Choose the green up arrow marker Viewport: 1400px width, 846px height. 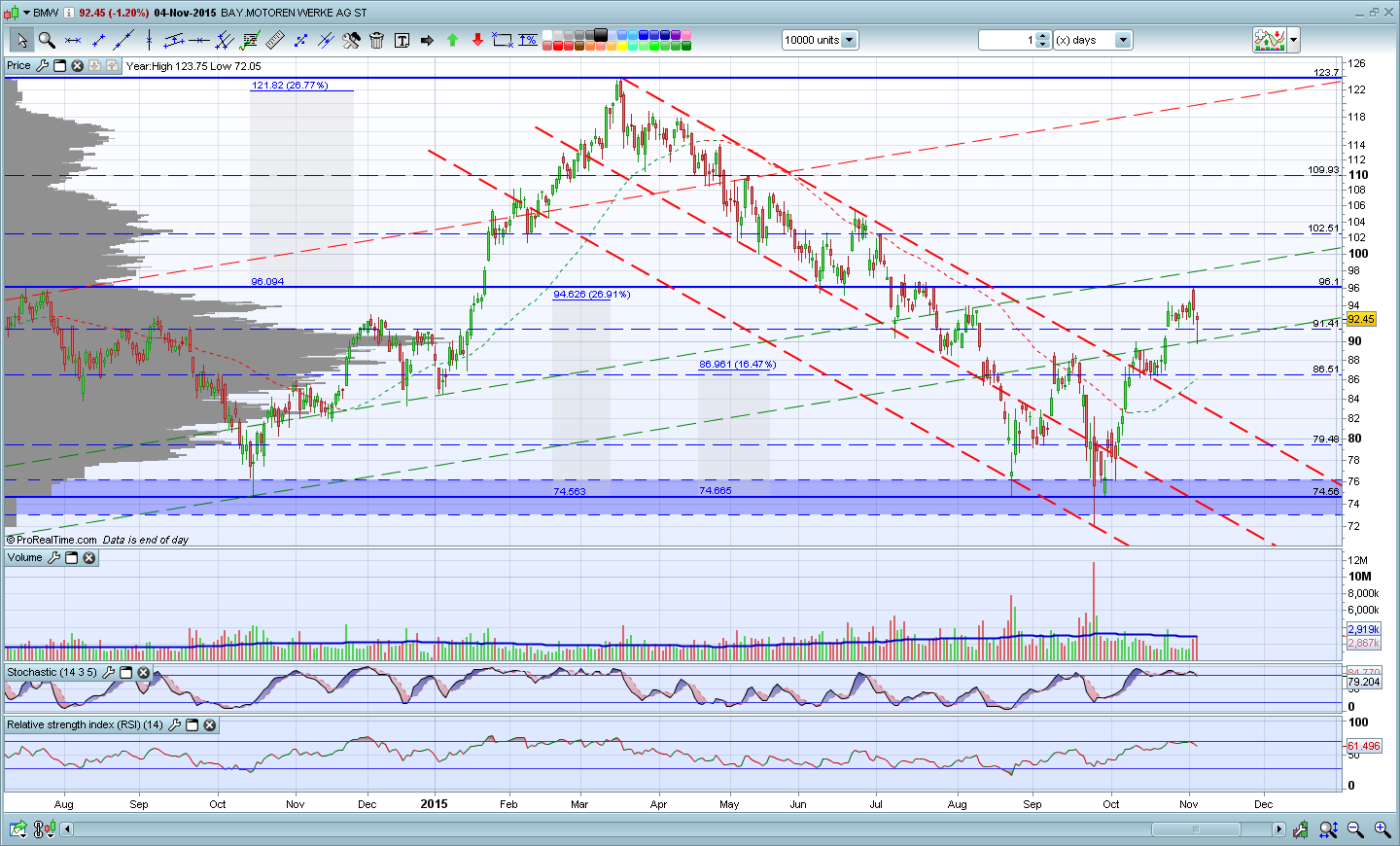pyautogui.click(x=452, y=40)
